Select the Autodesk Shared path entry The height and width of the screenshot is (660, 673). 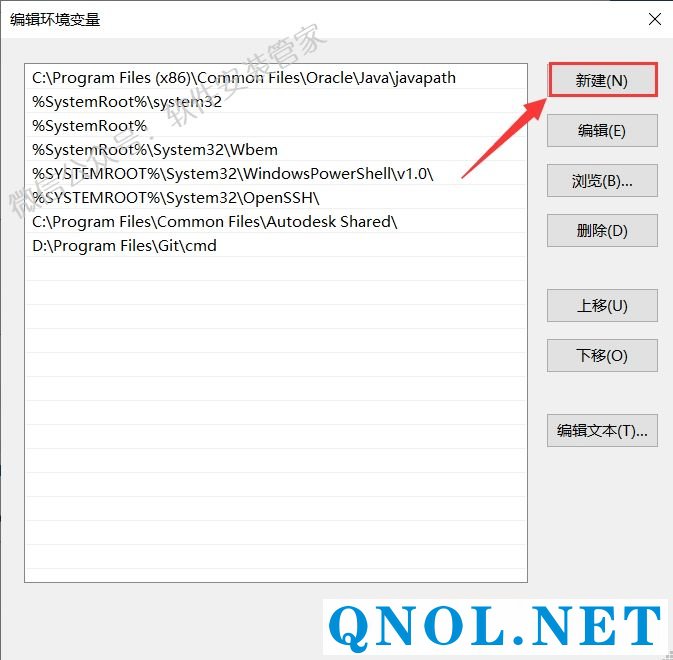click(x=276, y=222)
